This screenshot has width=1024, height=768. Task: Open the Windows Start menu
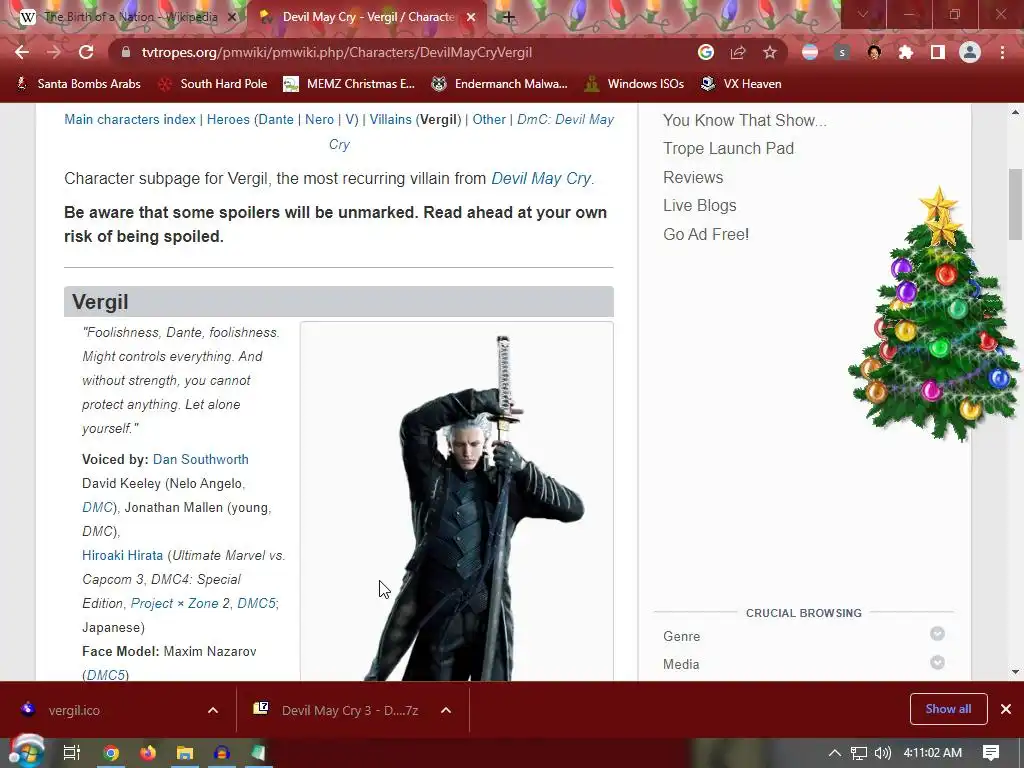click(x=26, y=752)
